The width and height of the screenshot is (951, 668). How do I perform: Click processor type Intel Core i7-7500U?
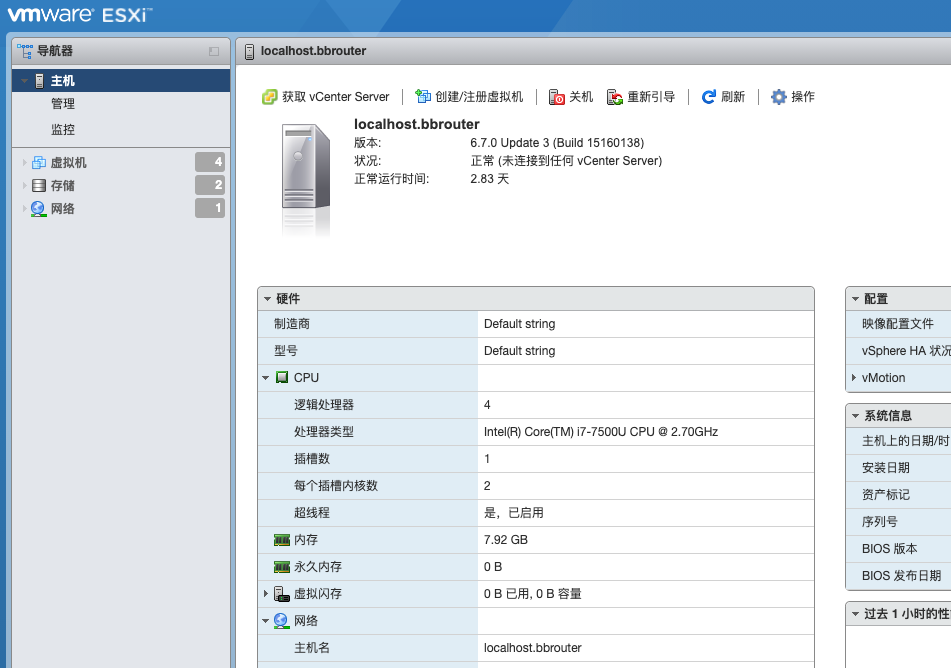pyautogui.click(x=600, y=432)
